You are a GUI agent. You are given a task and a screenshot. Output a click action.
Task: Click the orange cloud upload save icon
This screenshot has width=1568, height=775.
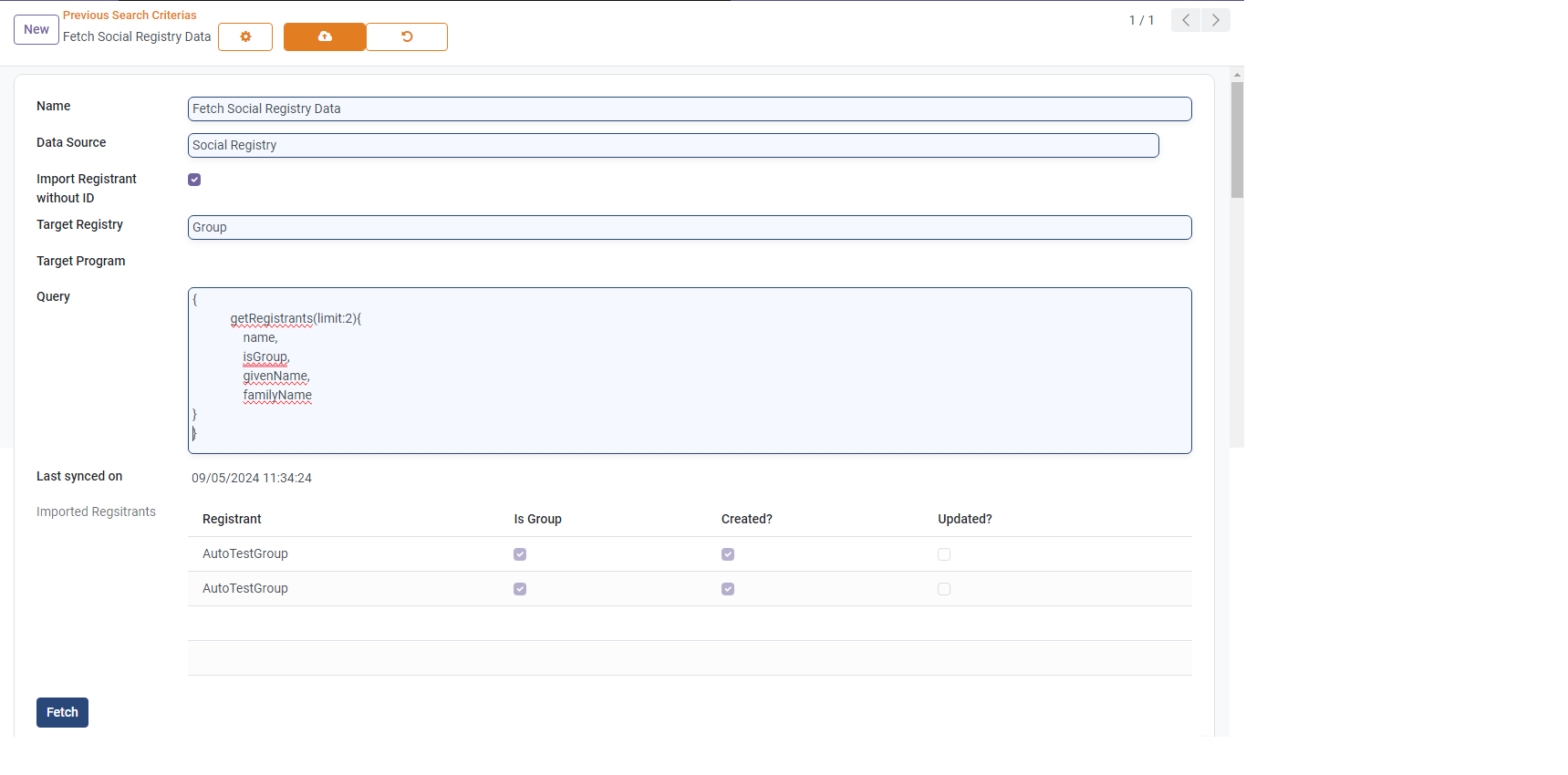(325, 36)
